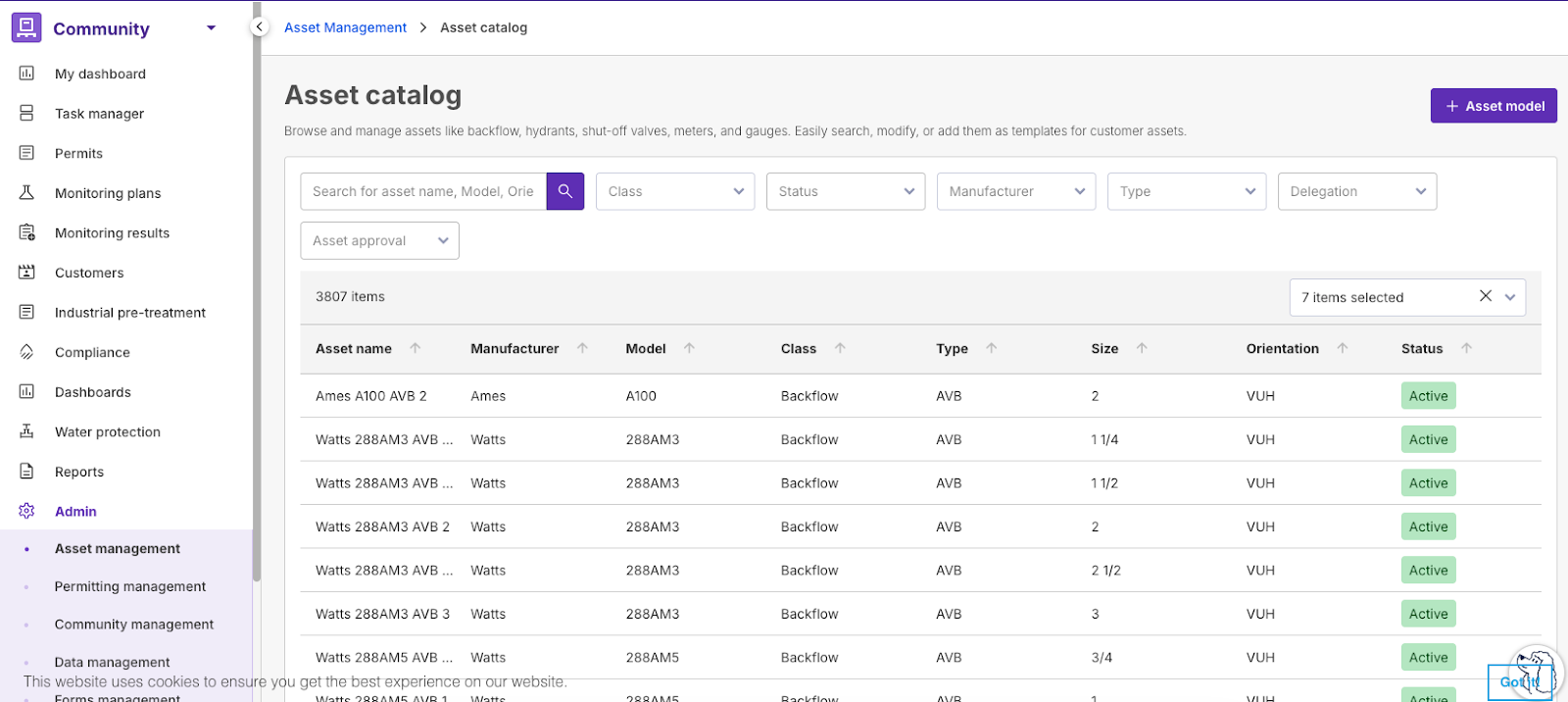1568x702 pixels.
Task: Click the asset name search field
Action: pos(422,191)
